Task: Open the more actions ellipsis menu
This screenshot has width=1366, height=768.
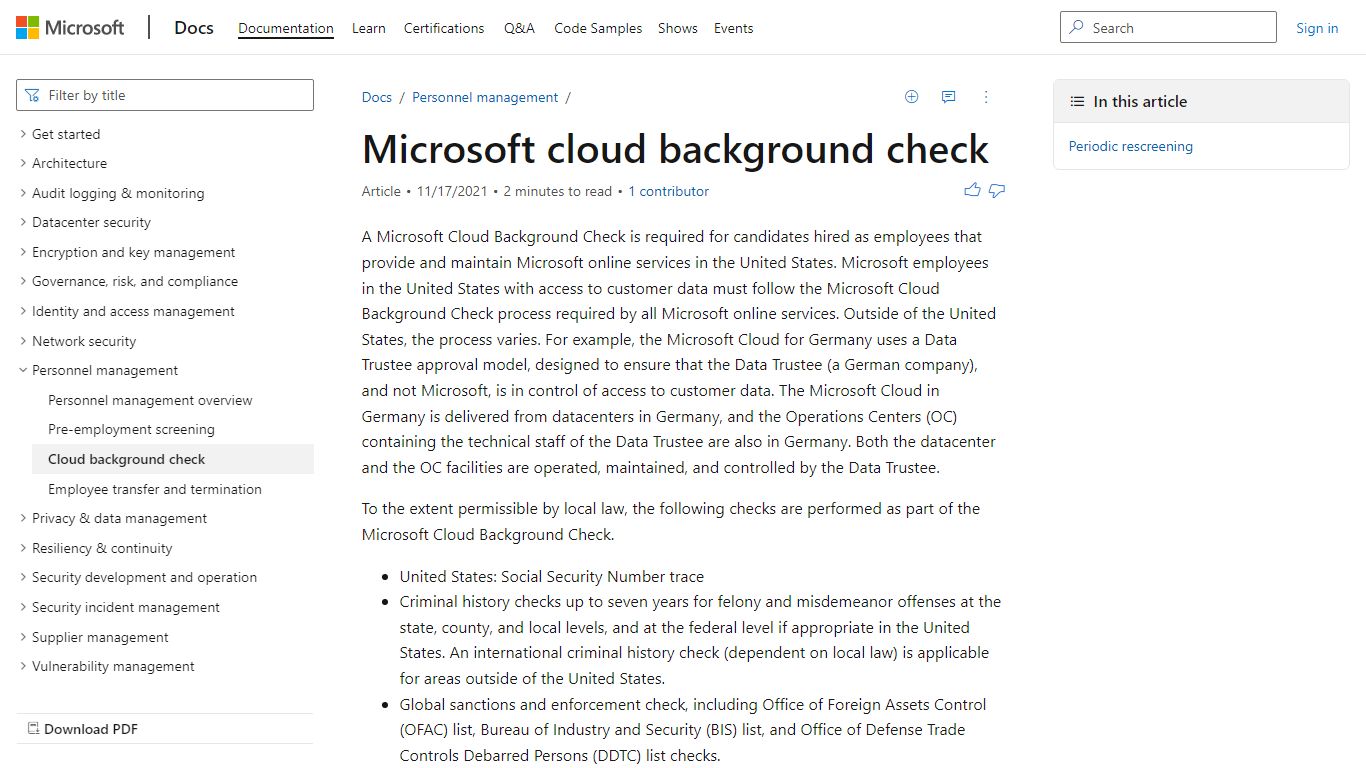Action: (986, 97)
